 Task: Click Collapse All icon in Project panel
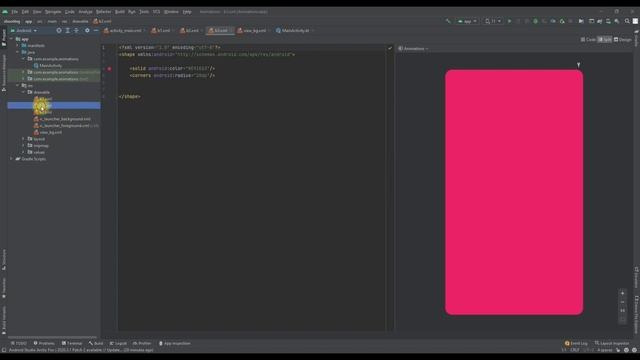pos(76,30)
